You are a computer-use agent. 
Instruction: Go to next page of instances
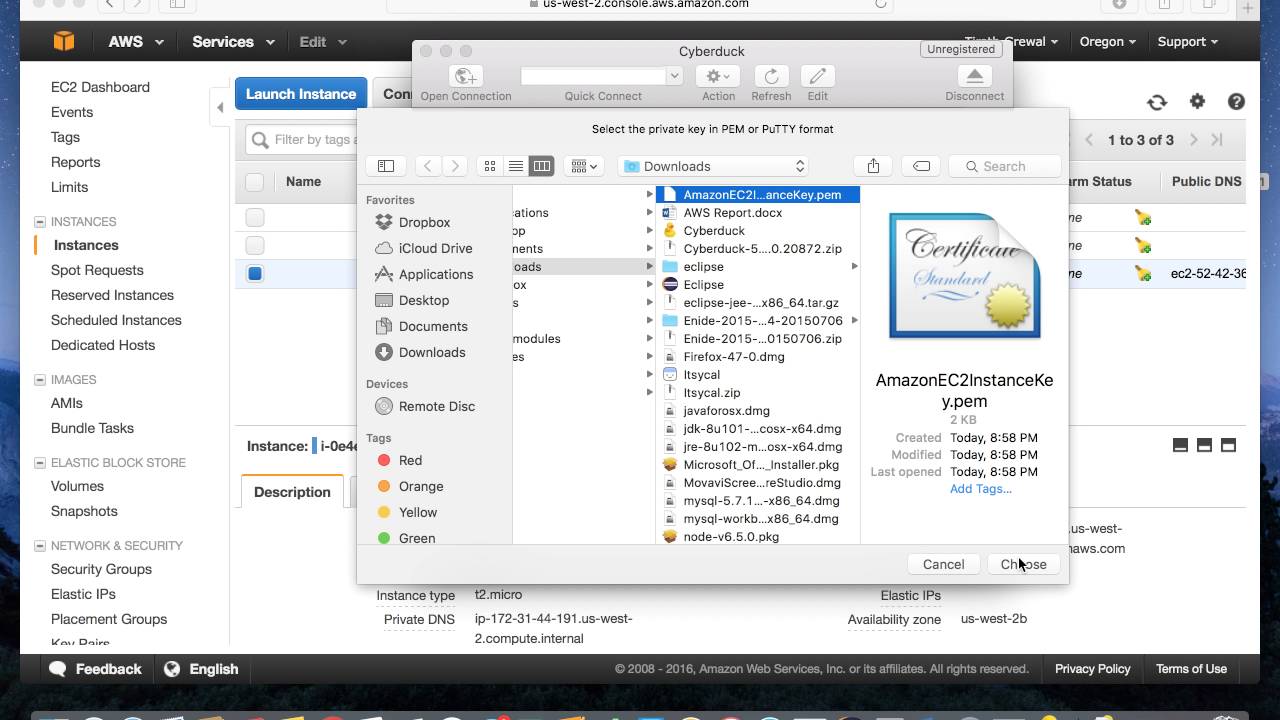click(x=1194, y=140)
